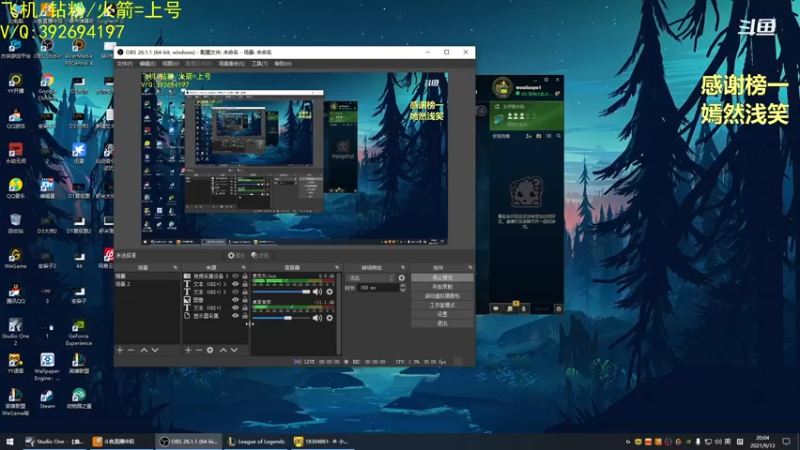Image resolution: width=800 pixels, height=450 pixels.
Task: Open the 文件(F) menu in OBS
Action: pos(125,64)
